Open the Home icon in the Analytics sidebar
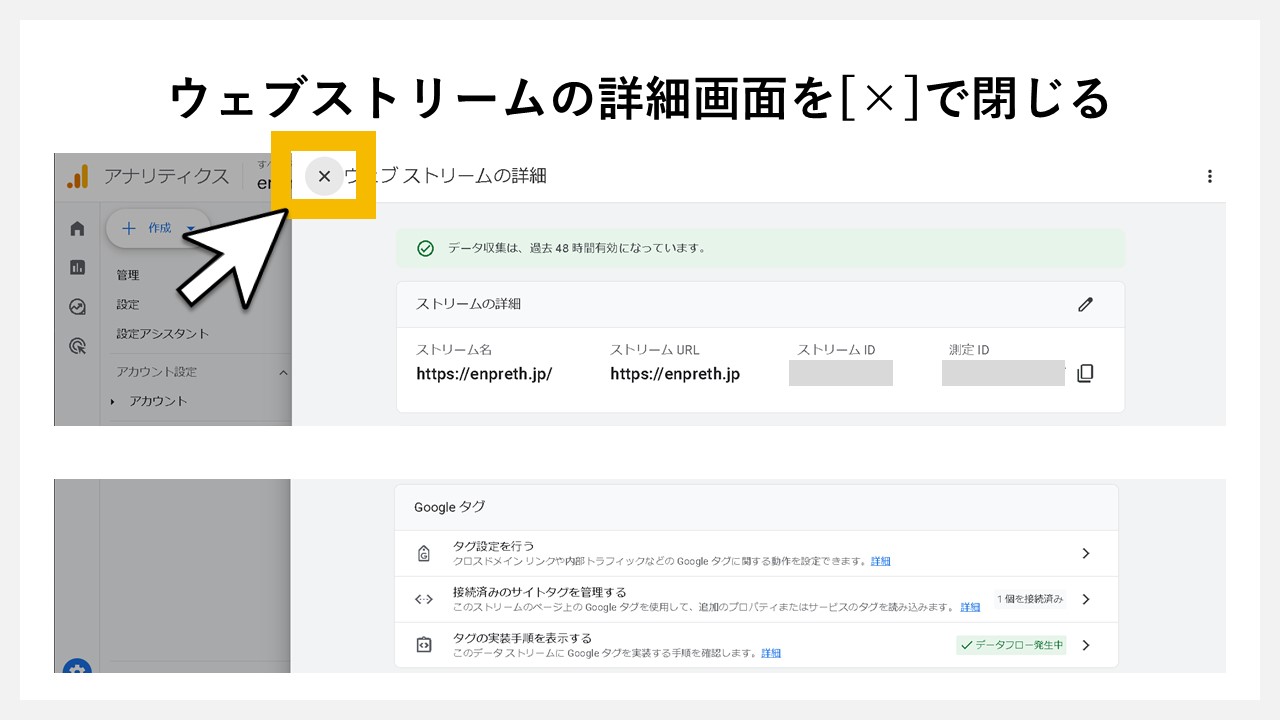This screenshot has width=1280, height=720. (77, 228)
